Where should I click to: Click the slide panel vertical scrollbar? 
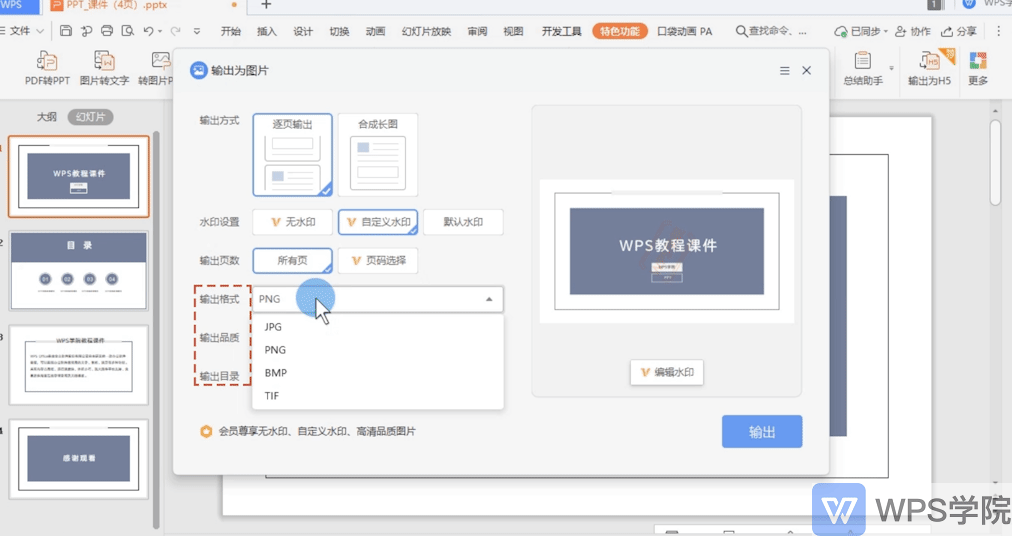point(156,329)
